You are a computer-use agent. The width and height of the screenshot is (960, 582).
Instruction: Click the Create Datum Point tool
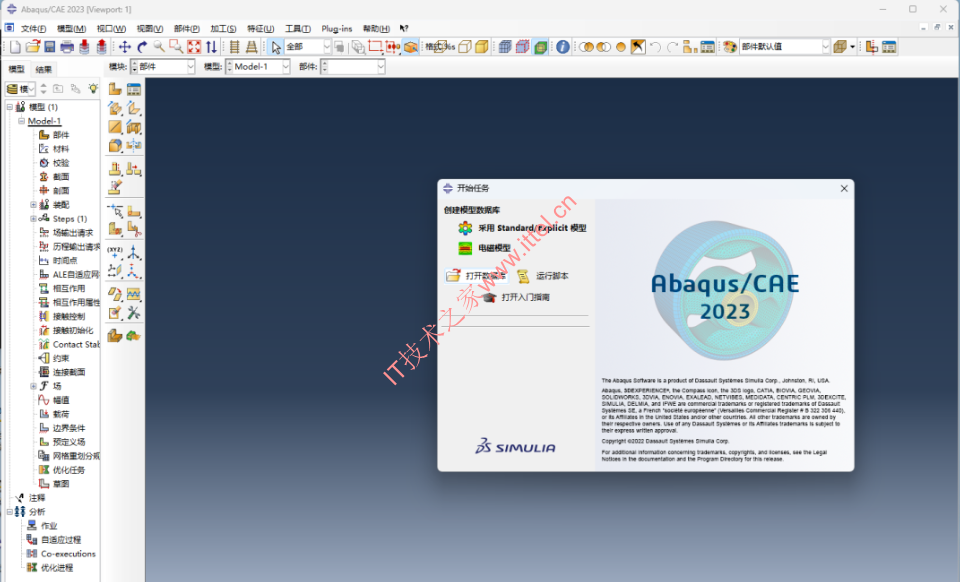click(115, 253)
